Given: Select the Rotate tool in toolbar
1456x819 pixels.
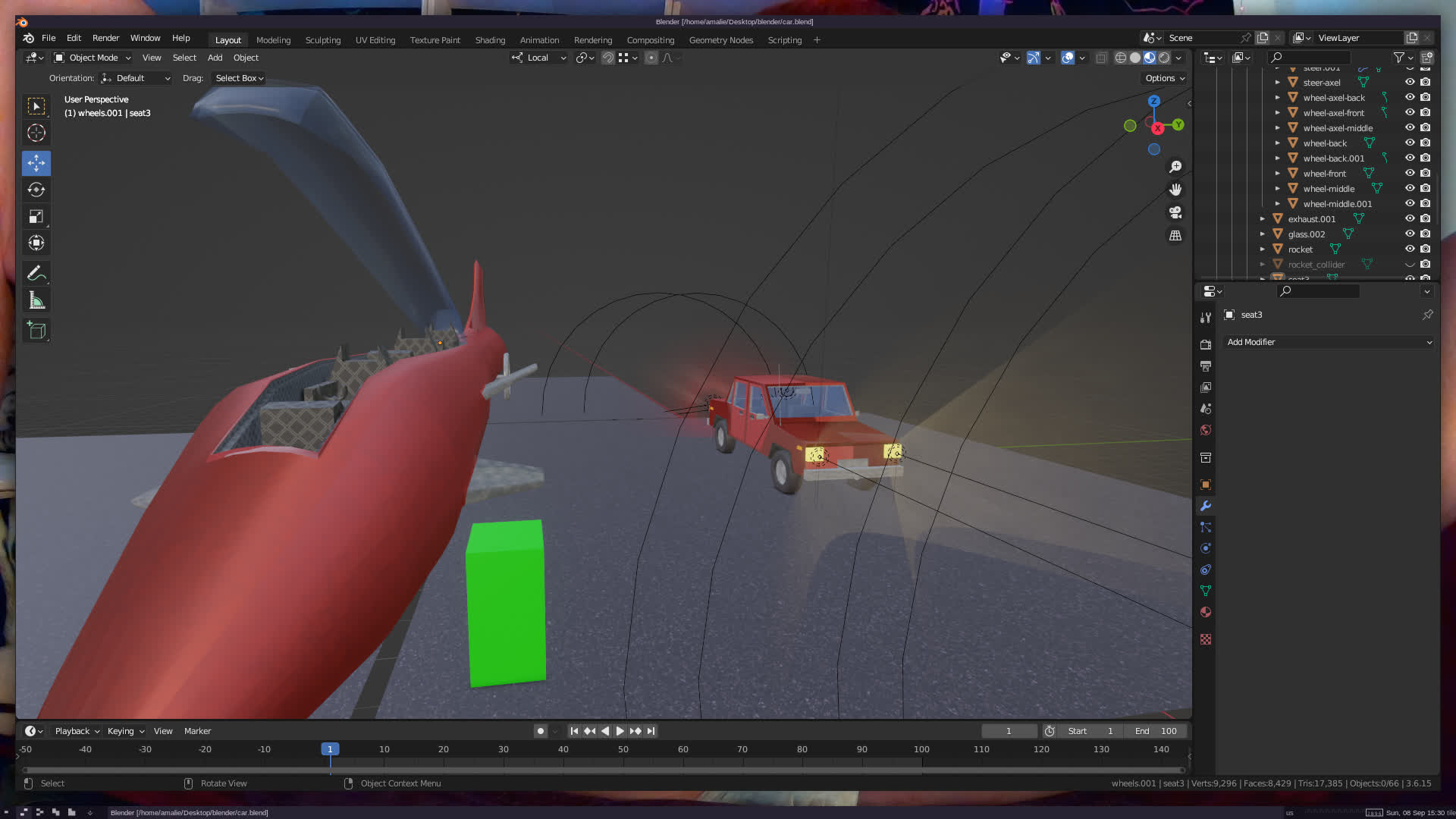Looking at the screenshot, I should 36,190.
